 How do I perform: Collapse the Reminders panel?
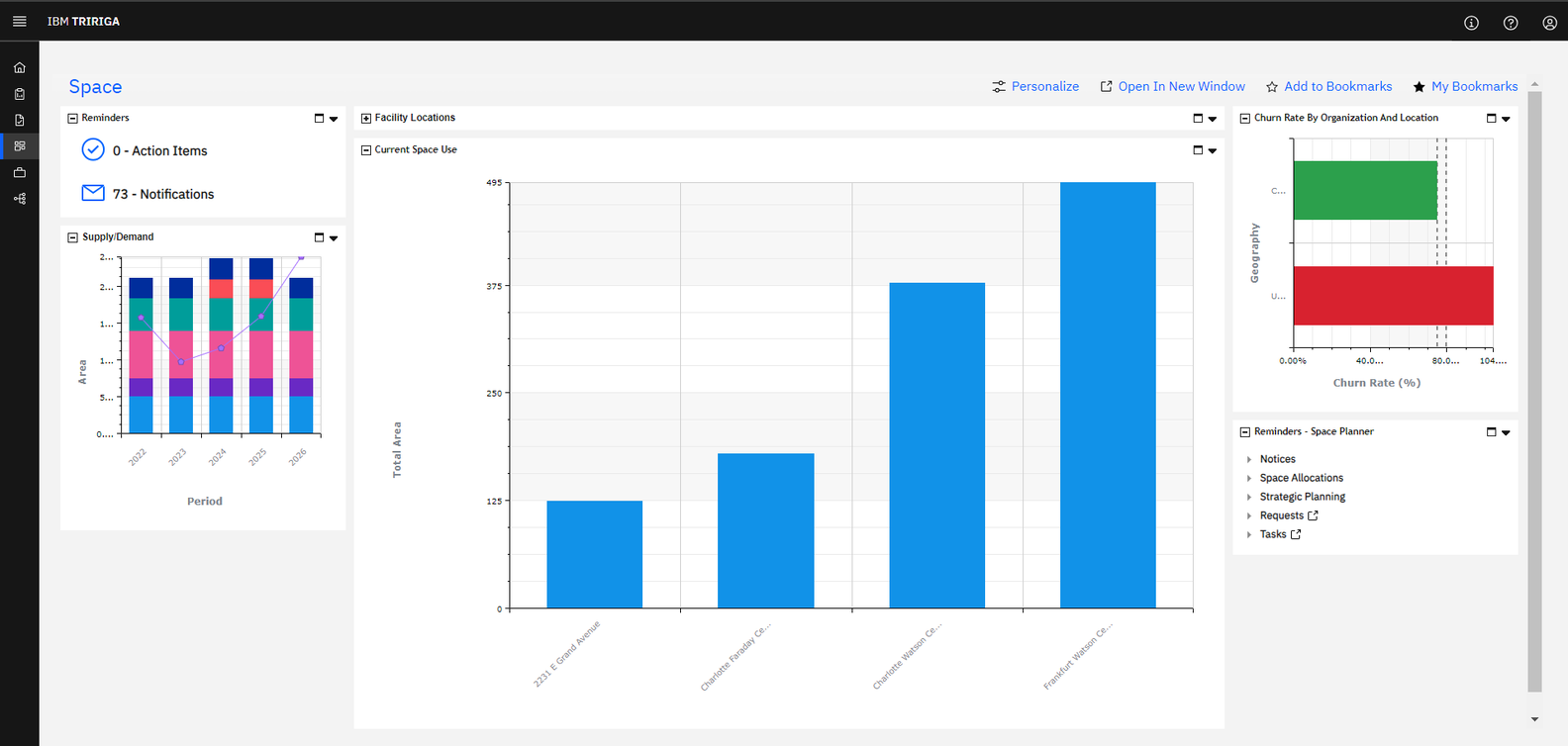[72, 119]
